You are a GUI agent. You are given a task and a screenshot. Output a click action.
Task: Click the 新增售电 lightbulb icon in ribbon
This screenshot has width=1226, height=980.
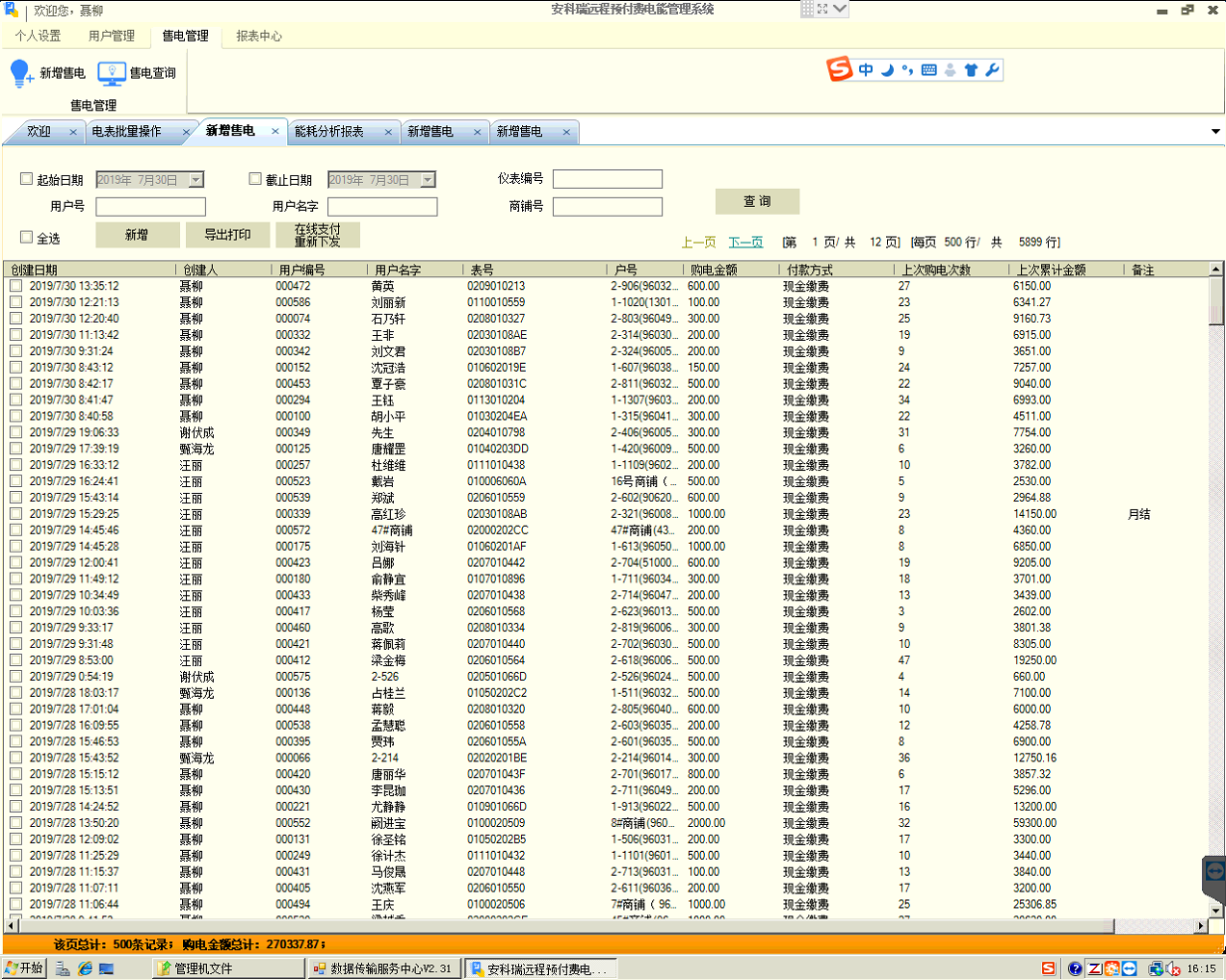(21, 73)
